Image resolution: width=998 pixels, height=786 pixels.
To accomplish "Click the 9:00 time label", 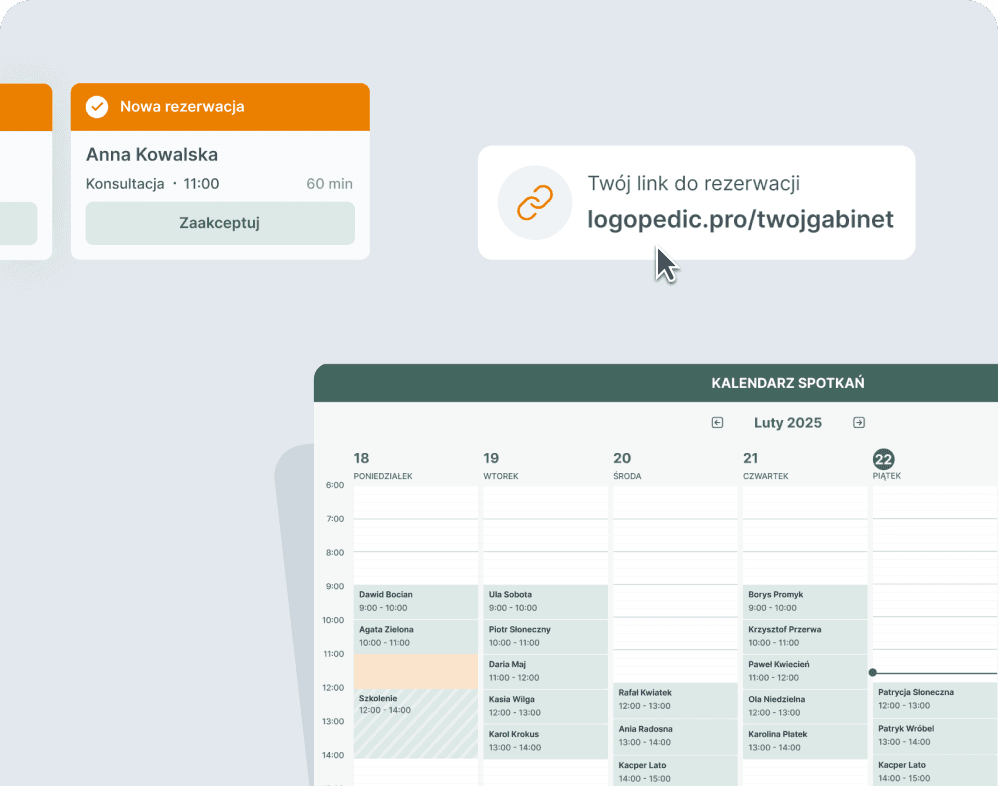I will tap(335, 586).
